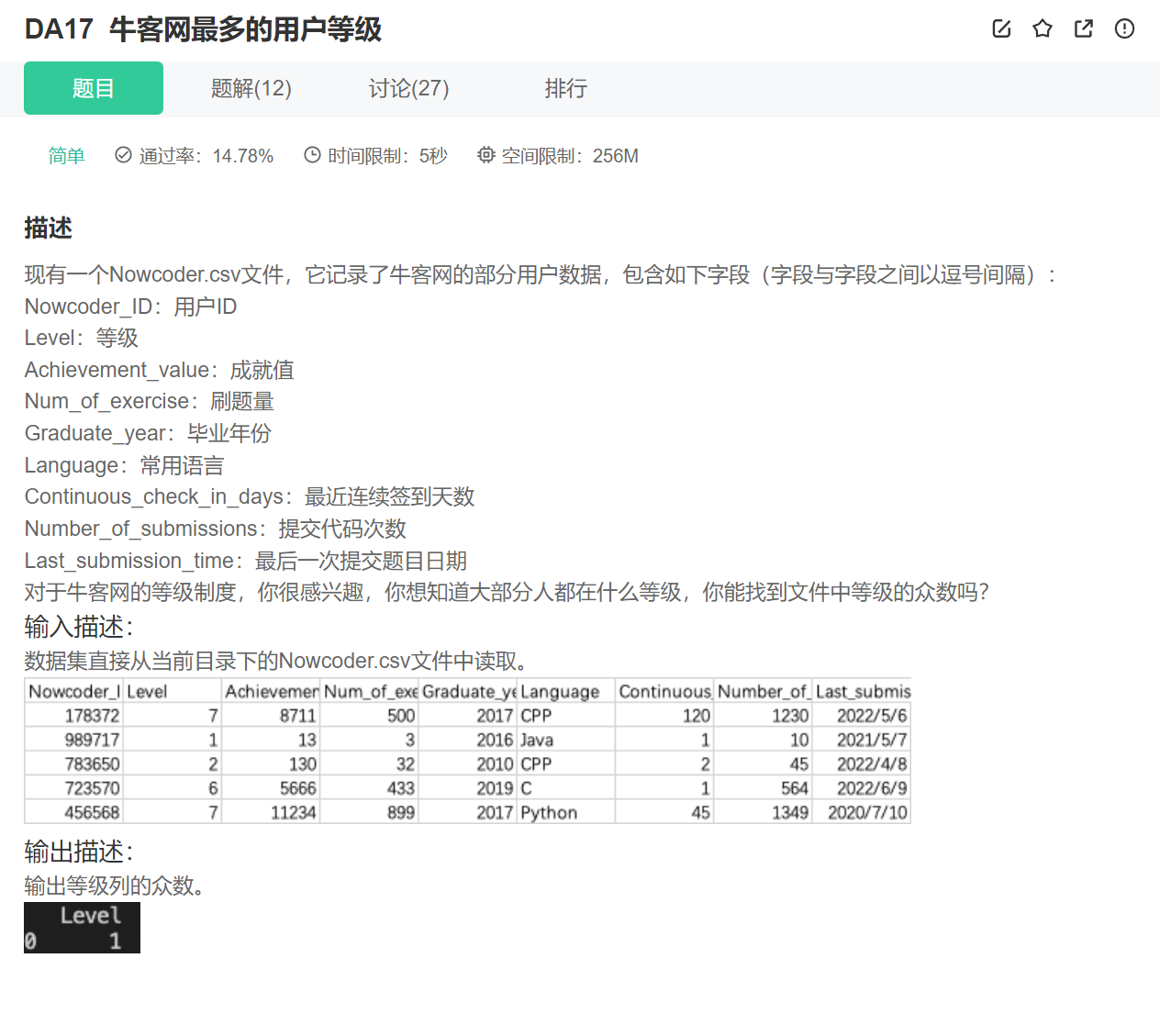Click the Number_of_submissions: 提交代码次数 line
The image size is (1160, 1036).
point(215,529)
